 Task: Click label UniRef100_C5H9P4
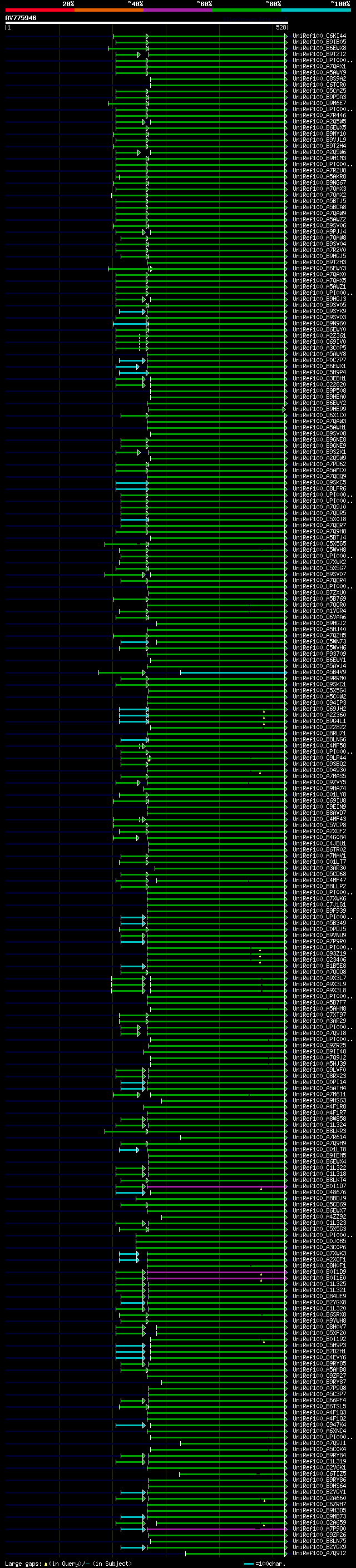pyautogui.click(x=319, y=373)
